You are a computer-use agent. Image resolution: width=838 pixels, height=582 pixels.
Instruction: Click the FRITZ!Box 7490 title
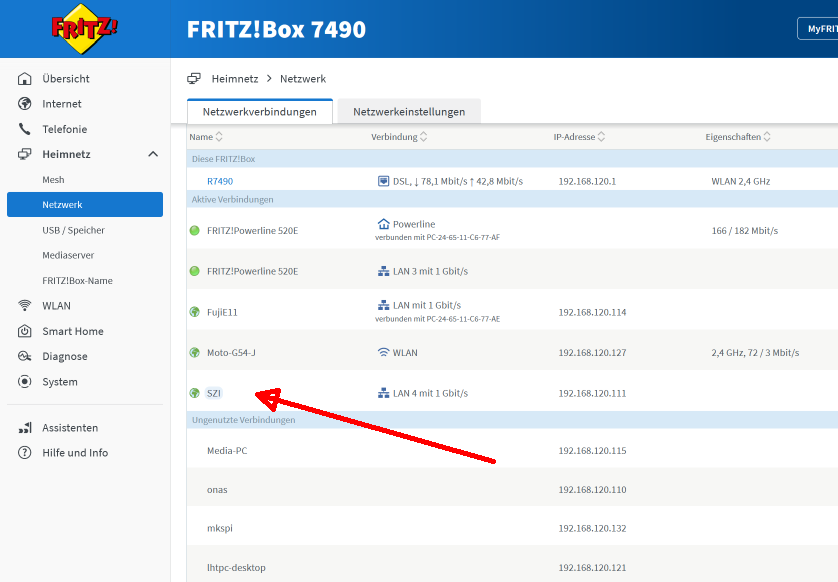[x=276, y=29]
